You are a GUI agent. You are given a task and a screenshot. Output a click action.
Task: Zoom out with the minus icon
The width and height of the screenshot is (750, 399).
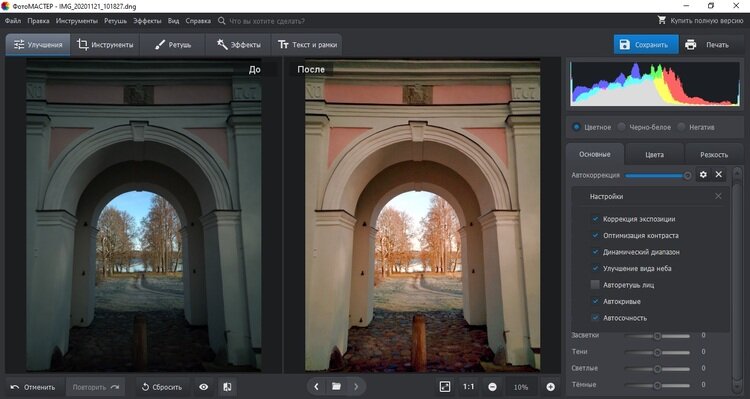tap(492, 387)
